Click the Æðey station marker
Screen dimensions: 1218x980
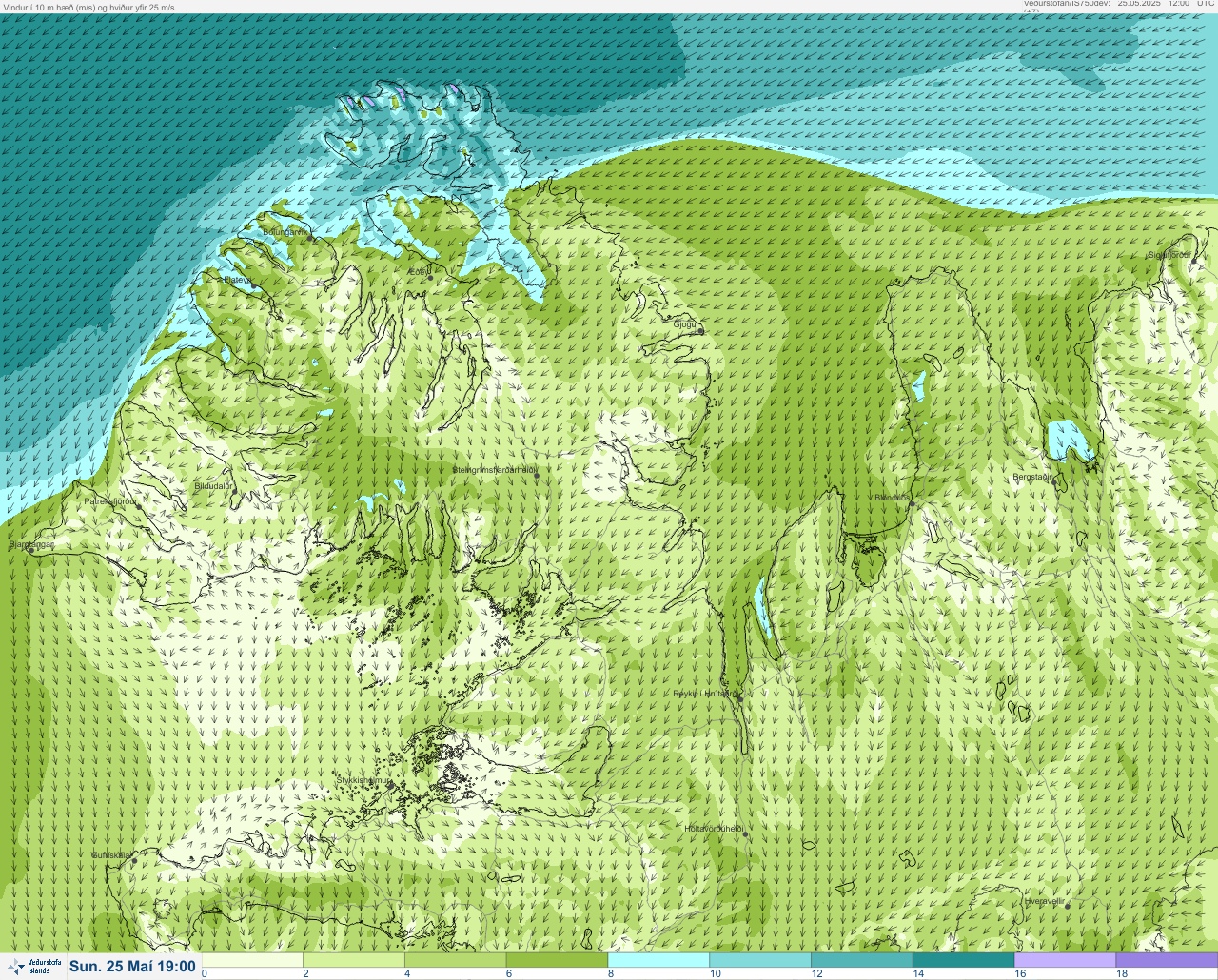pyautogui.click(x=430, y=278)
